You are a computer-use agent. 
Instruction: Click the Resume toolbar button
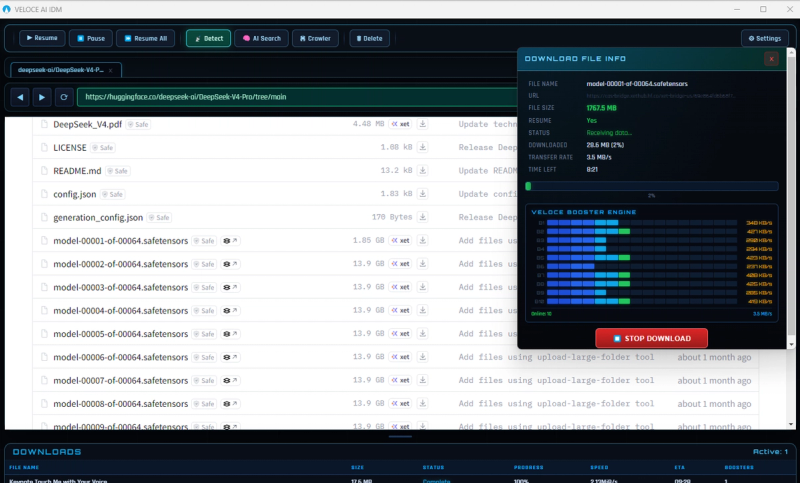click(x=42, y=38)
